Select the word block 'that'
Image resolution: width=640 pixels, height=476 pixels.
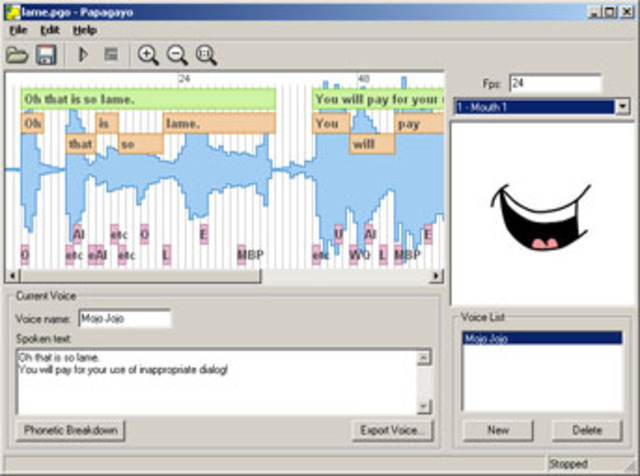[80, 144]
